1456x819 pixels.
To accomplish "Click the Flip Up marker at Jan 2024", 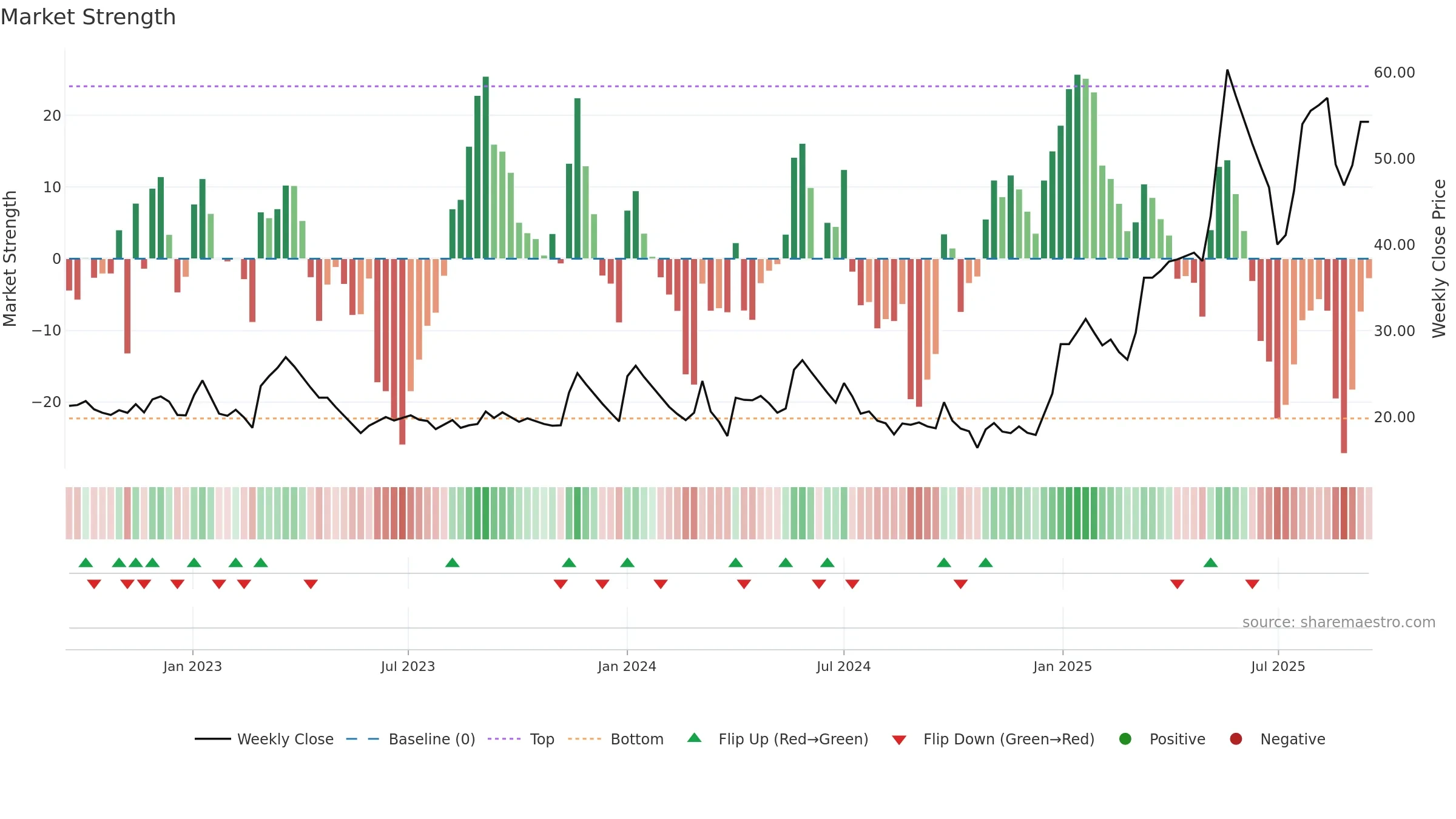I will coord(627,562).
